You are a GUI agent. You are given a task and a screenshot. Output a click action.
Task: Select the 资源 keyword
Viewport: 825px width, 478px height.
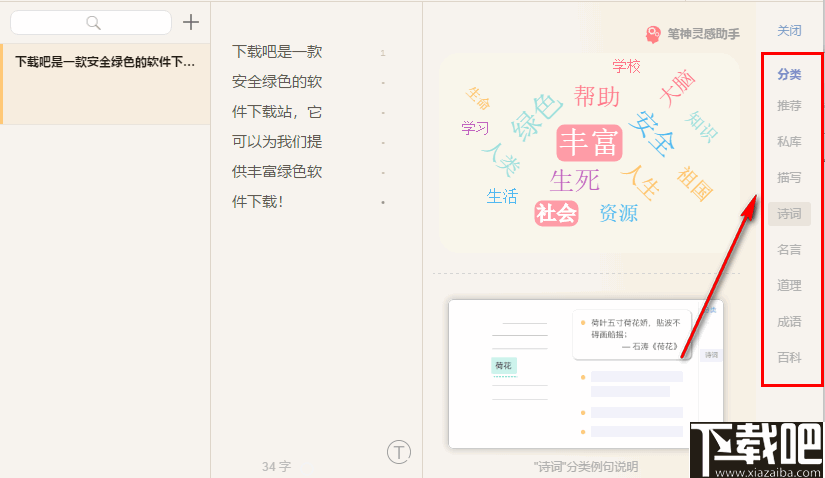619,213
